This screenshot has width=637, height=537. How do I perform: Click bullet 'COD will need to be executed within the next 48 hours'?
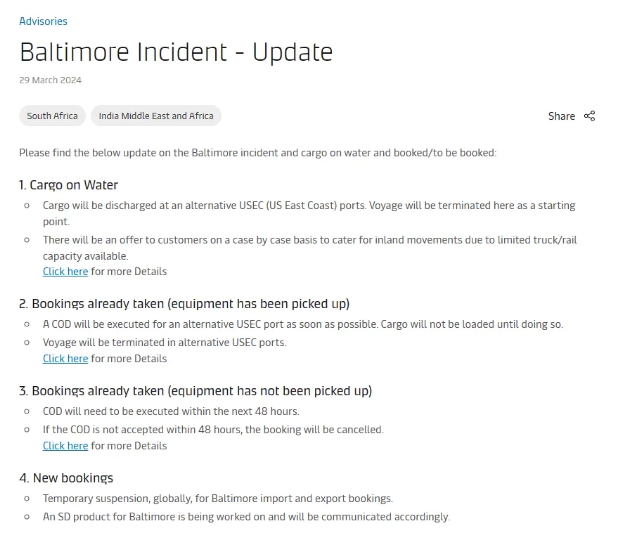coord(171,411)
